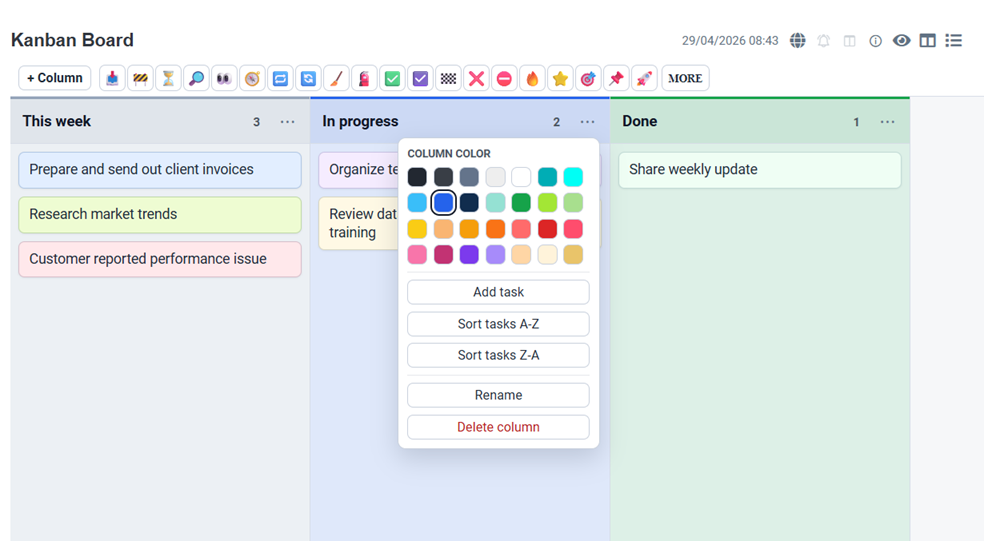Screen dimensions: 984x541
Task: Pick the eyes emoji icon
Action: 224,78
